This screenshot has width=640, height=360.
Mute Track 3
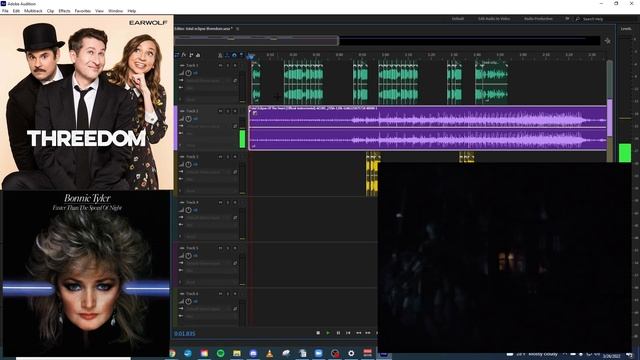click(x=221, y=157)
